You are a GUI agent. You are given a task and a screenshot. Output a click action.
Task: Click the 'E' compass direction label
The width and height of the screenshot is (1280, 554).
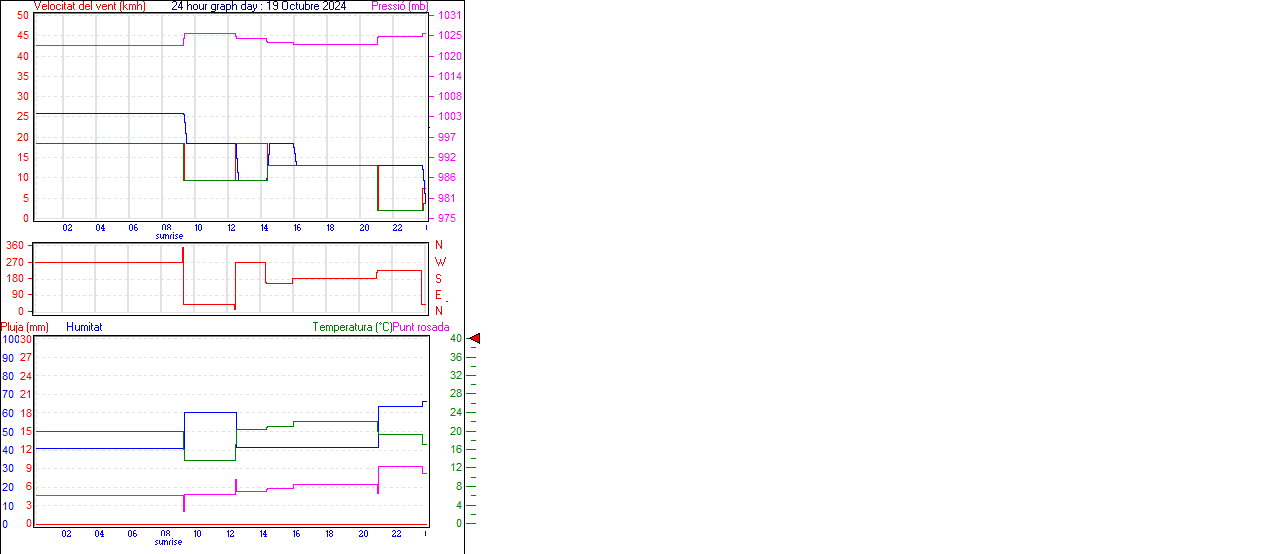(x=439, y=295)
